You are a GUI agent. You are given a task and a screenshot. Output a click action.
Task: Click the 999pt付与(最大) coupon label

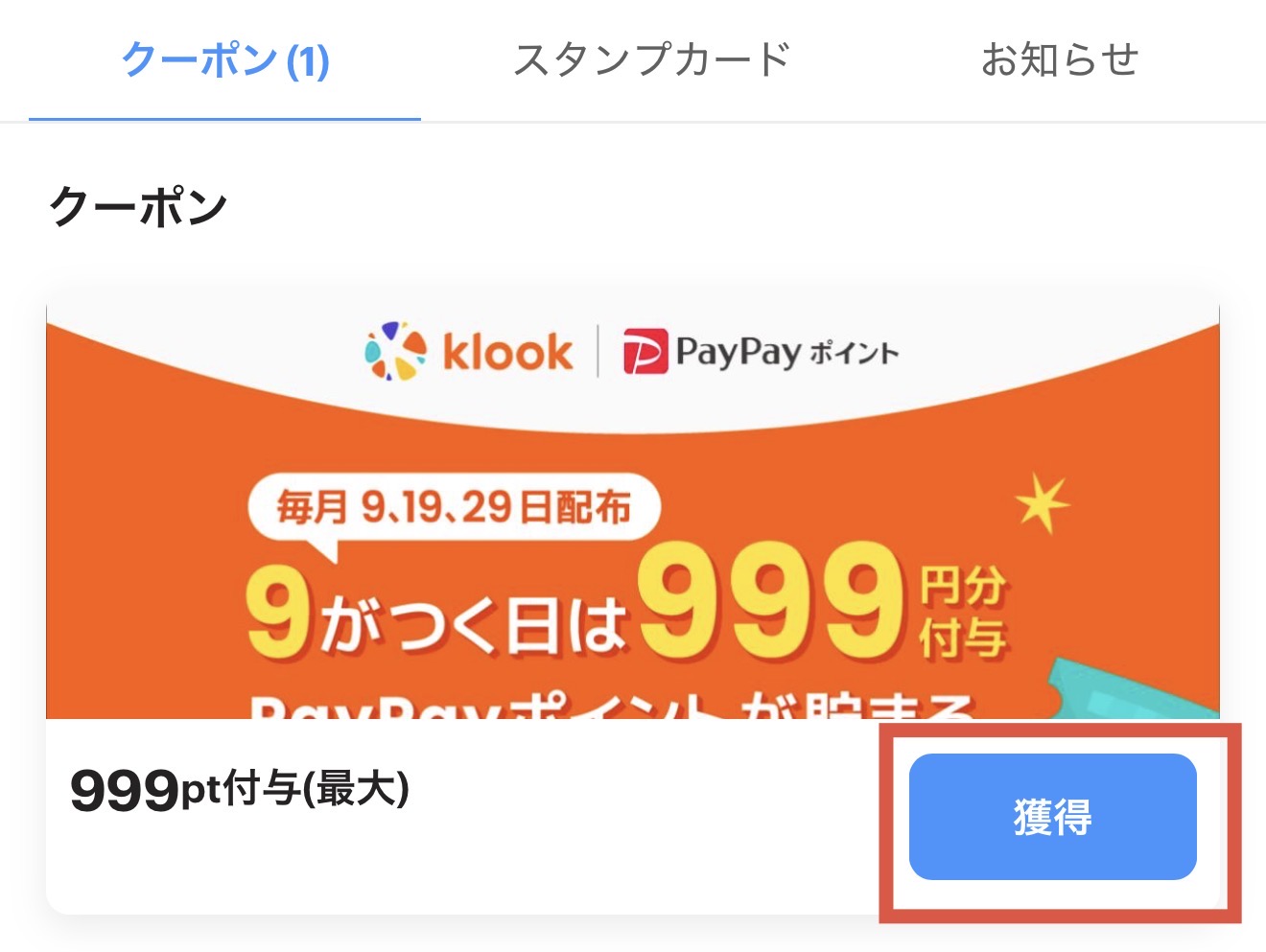(240, 790)
